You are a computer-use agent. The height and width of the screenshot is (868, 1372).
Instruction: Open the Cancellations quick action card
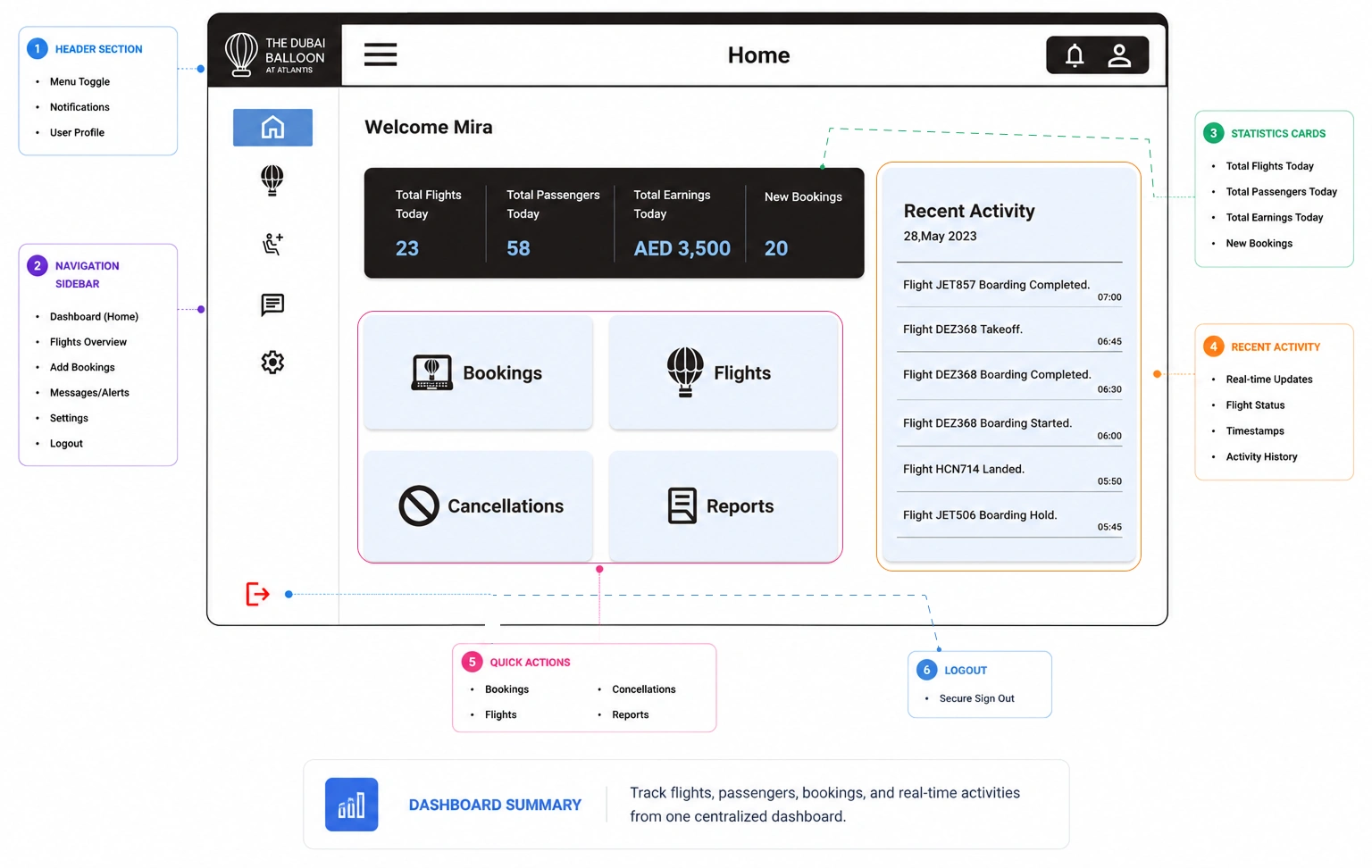[x=478, y=505]
